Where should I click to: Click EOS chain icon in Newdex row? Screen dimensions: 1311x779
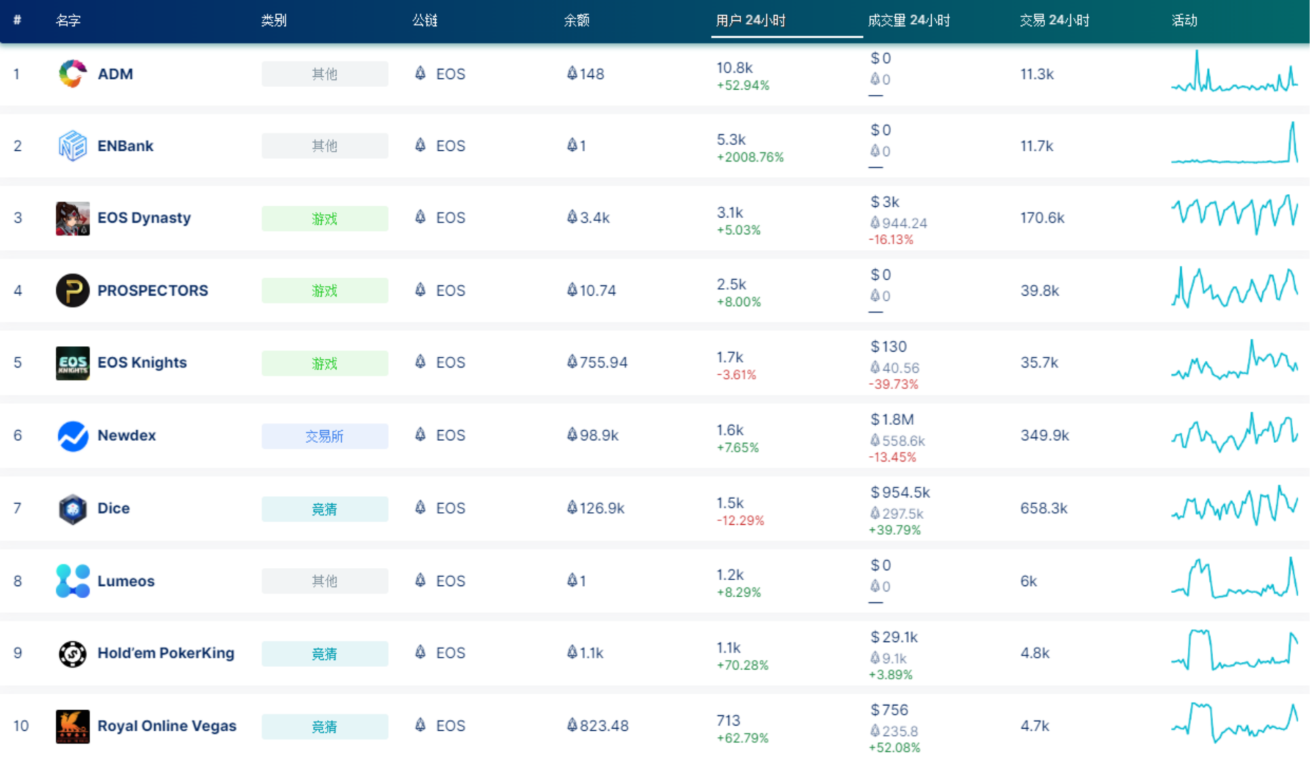click(420, 435)
